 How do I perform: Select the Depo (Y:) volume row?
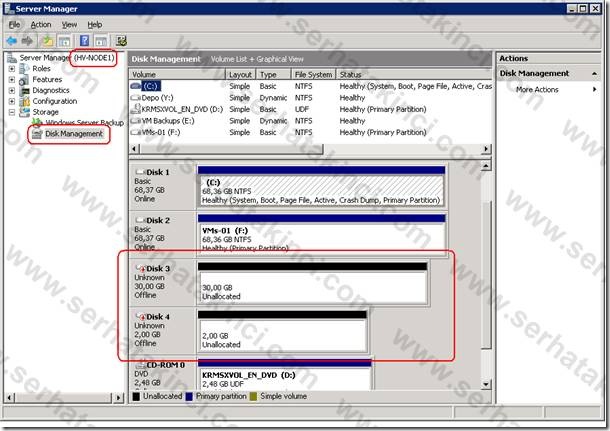click(310, 98)
